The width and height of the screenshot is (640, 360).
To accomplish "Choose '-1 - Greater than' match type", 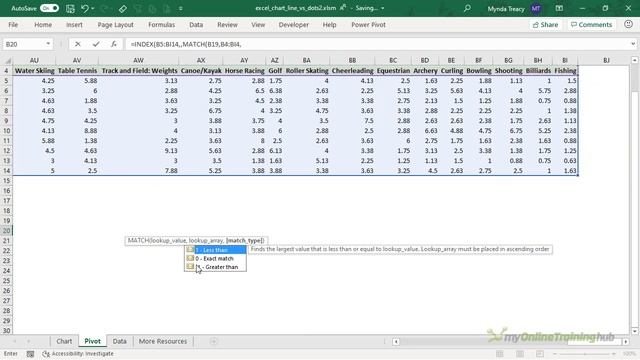I will coord(216,267).
